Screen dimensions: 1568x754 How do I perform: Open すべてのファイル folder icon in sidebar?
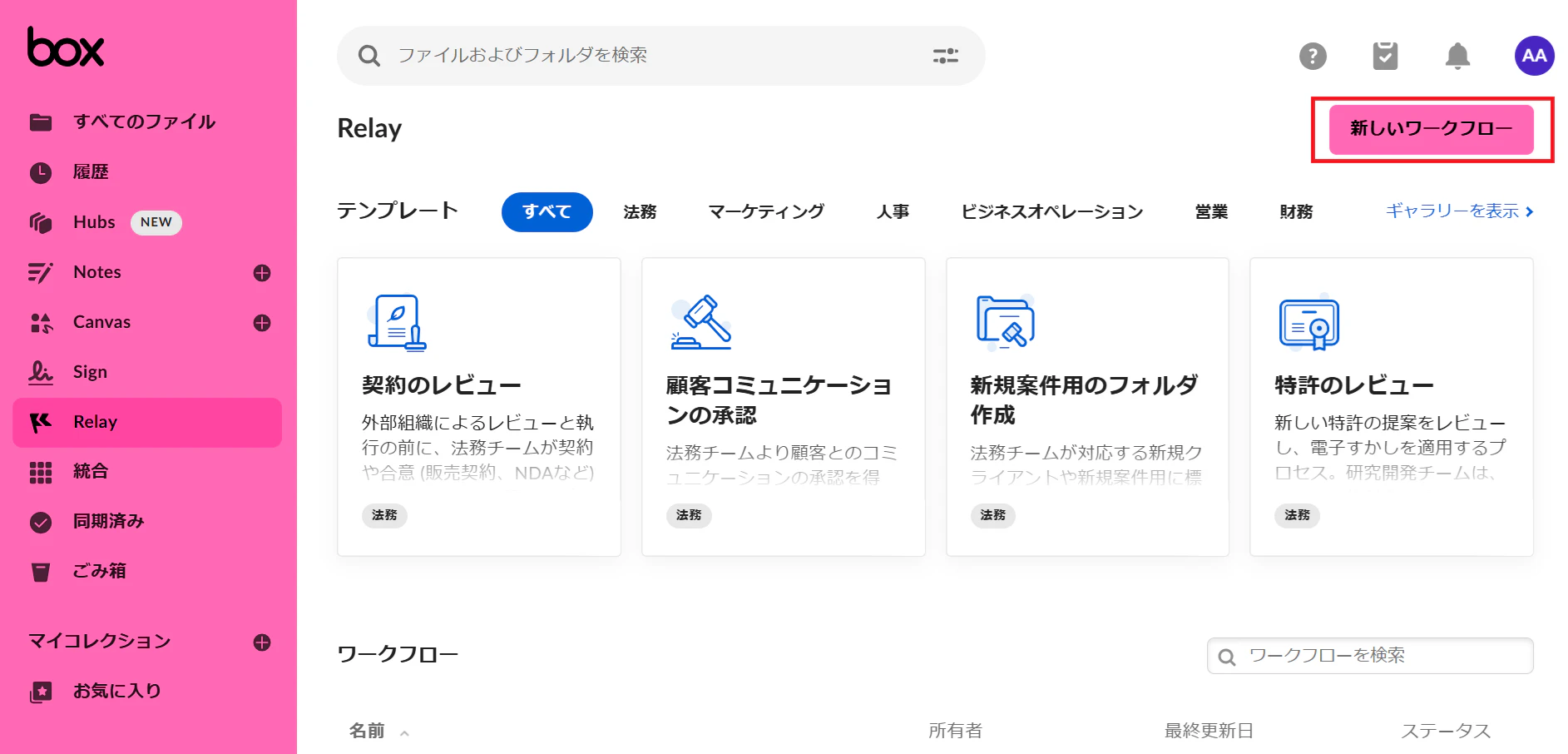click(41, 122)
